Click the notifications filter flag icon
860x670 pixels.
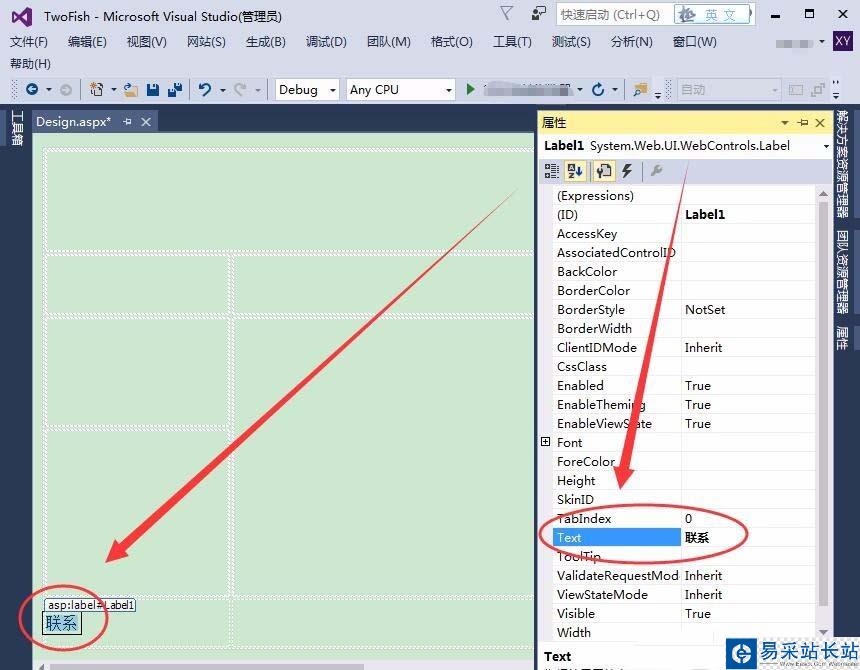(506, 13)
